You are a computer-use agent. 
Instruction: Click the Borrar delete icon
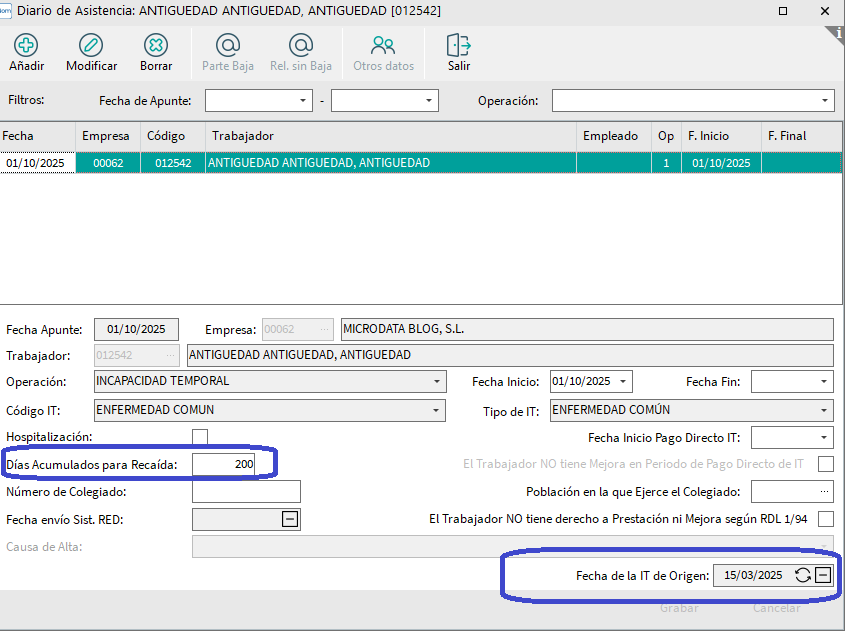[x=156, y=46]
